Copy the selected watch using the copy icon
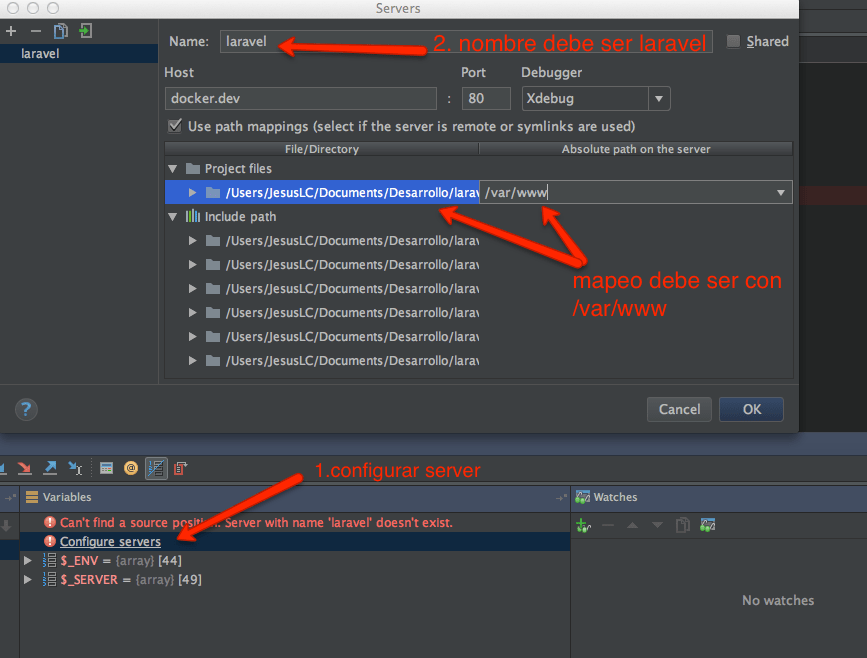Screen dimensions: 867x658 pyautogui.click(x=683, y=525)
